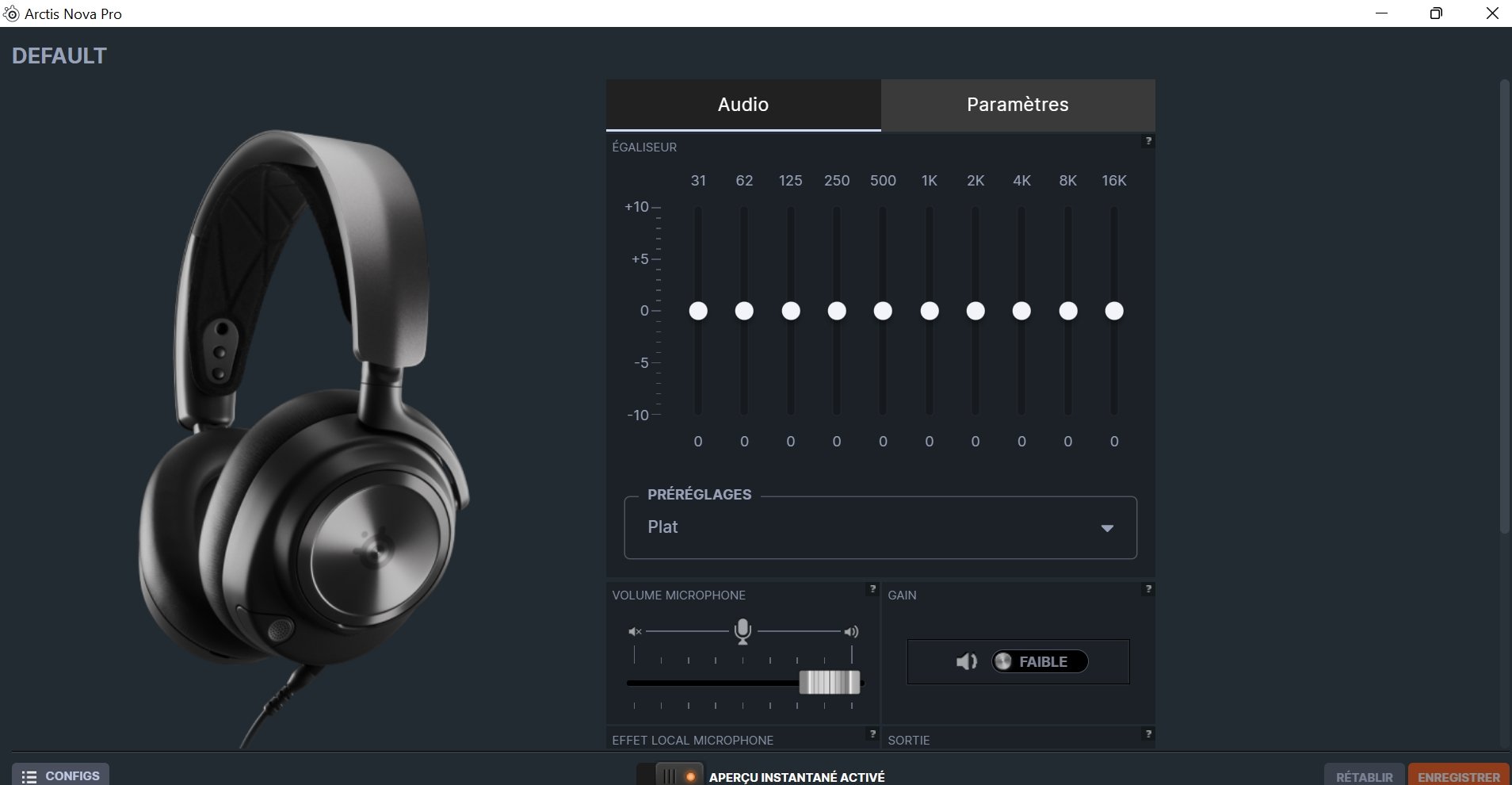
Task: Open help for Volume Microphone section
Action: (872, 589)
